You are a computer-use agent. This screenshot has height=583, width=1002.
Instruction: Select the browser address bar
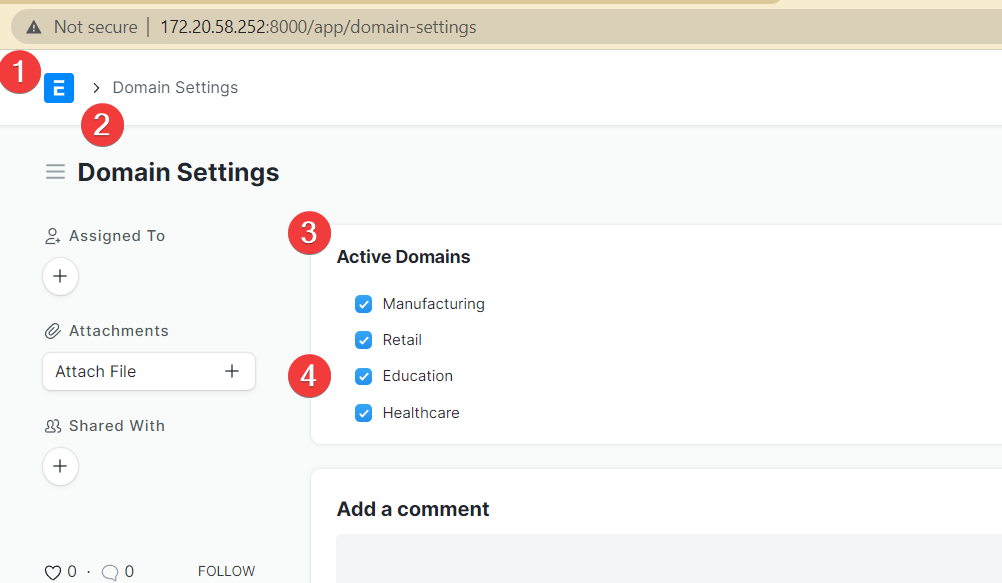(316, 27)
